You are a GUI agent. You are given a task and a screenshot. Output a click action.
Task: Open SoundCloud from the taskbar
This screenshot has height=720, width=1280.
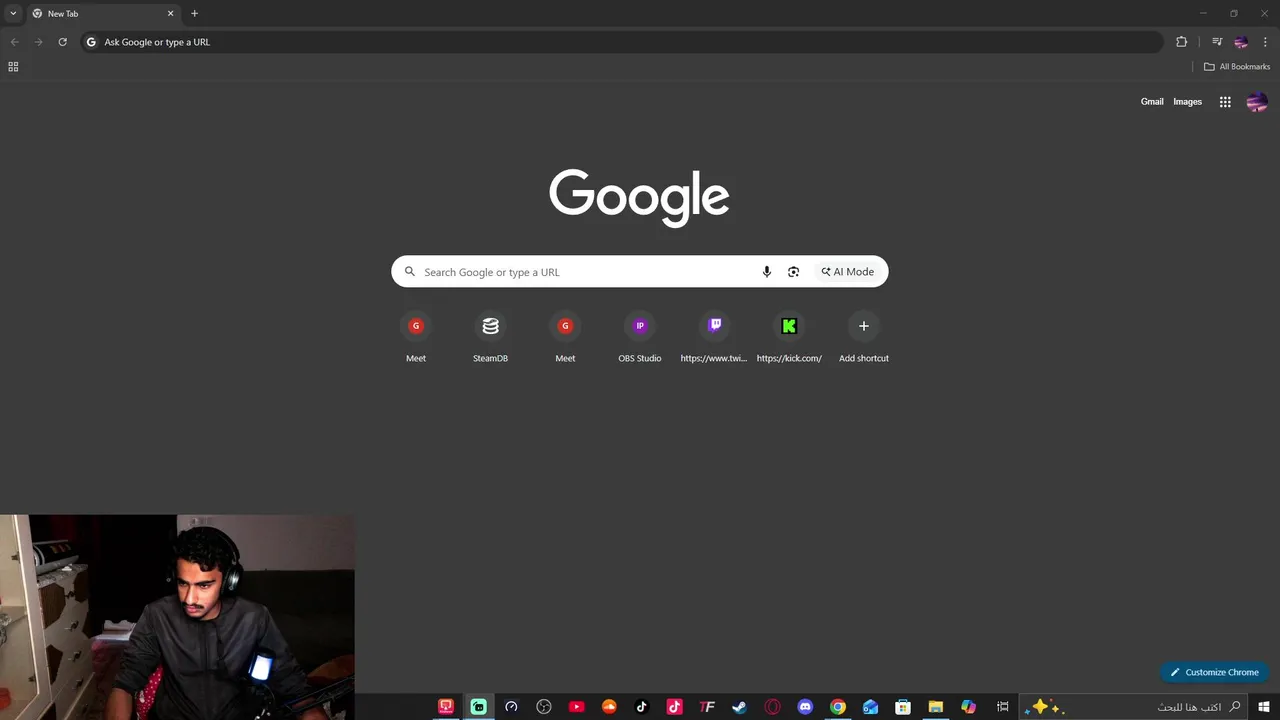pyautogui.click(x=609, y=707)
